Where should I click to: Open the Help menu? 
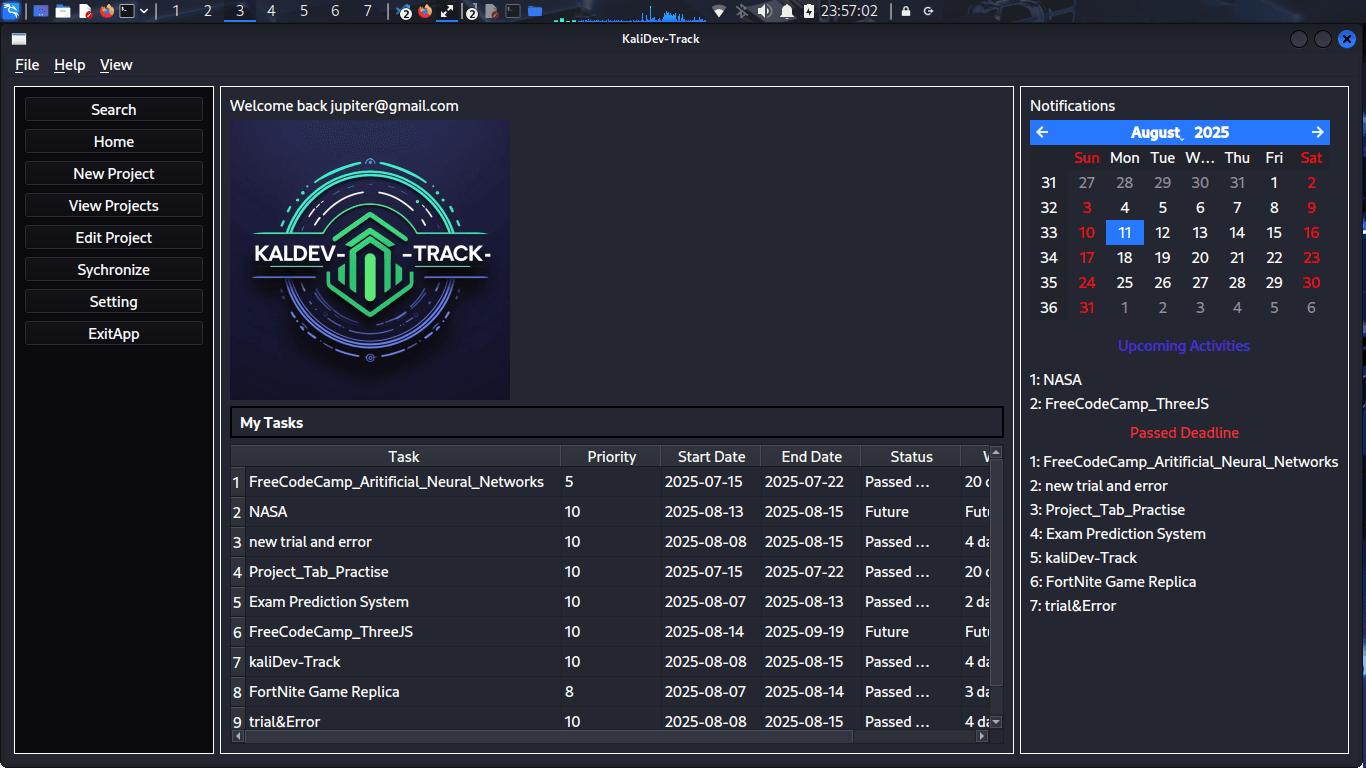70,65
